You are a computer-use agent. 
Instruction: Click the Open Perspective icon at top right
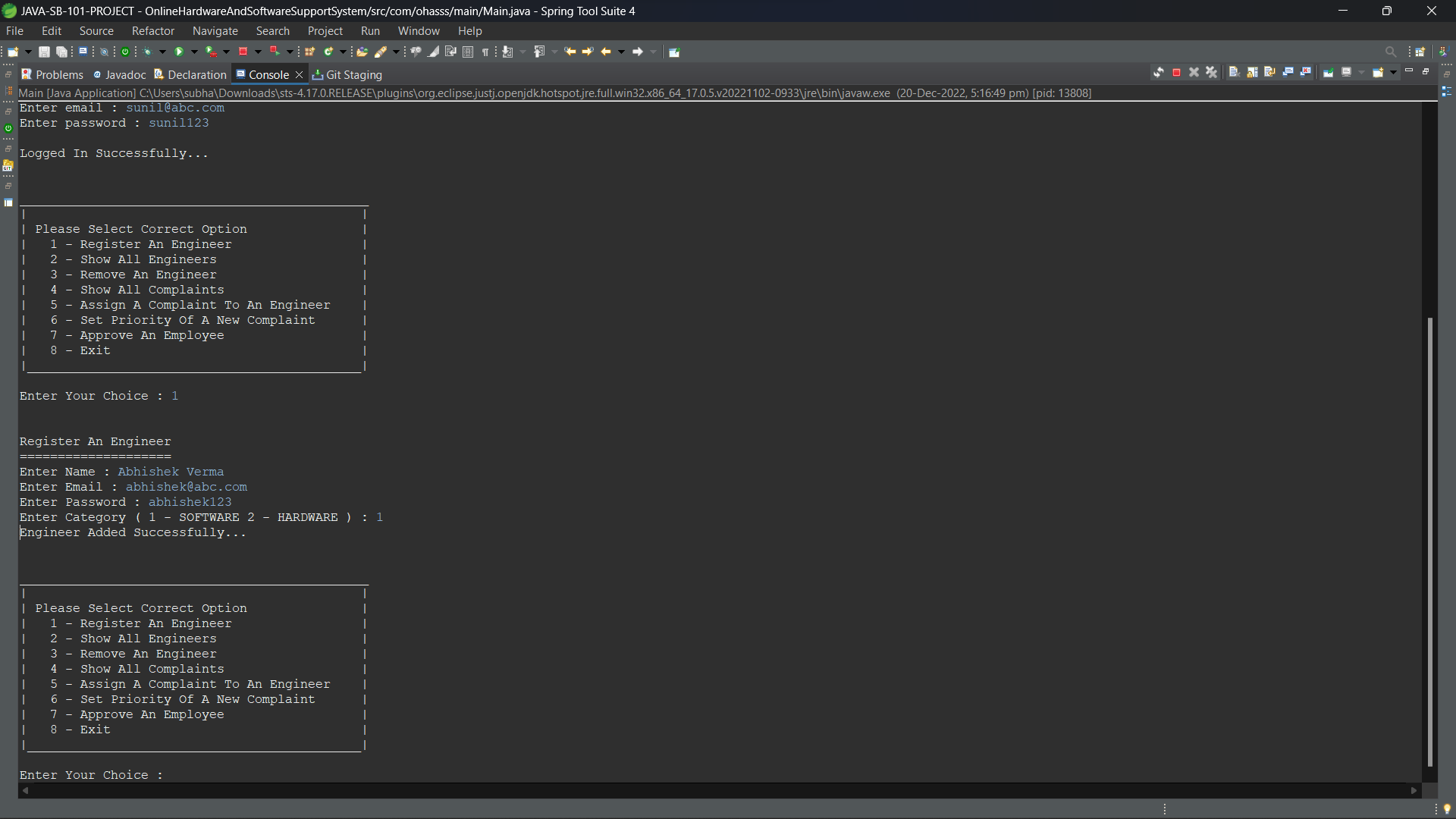point(1420,52)
